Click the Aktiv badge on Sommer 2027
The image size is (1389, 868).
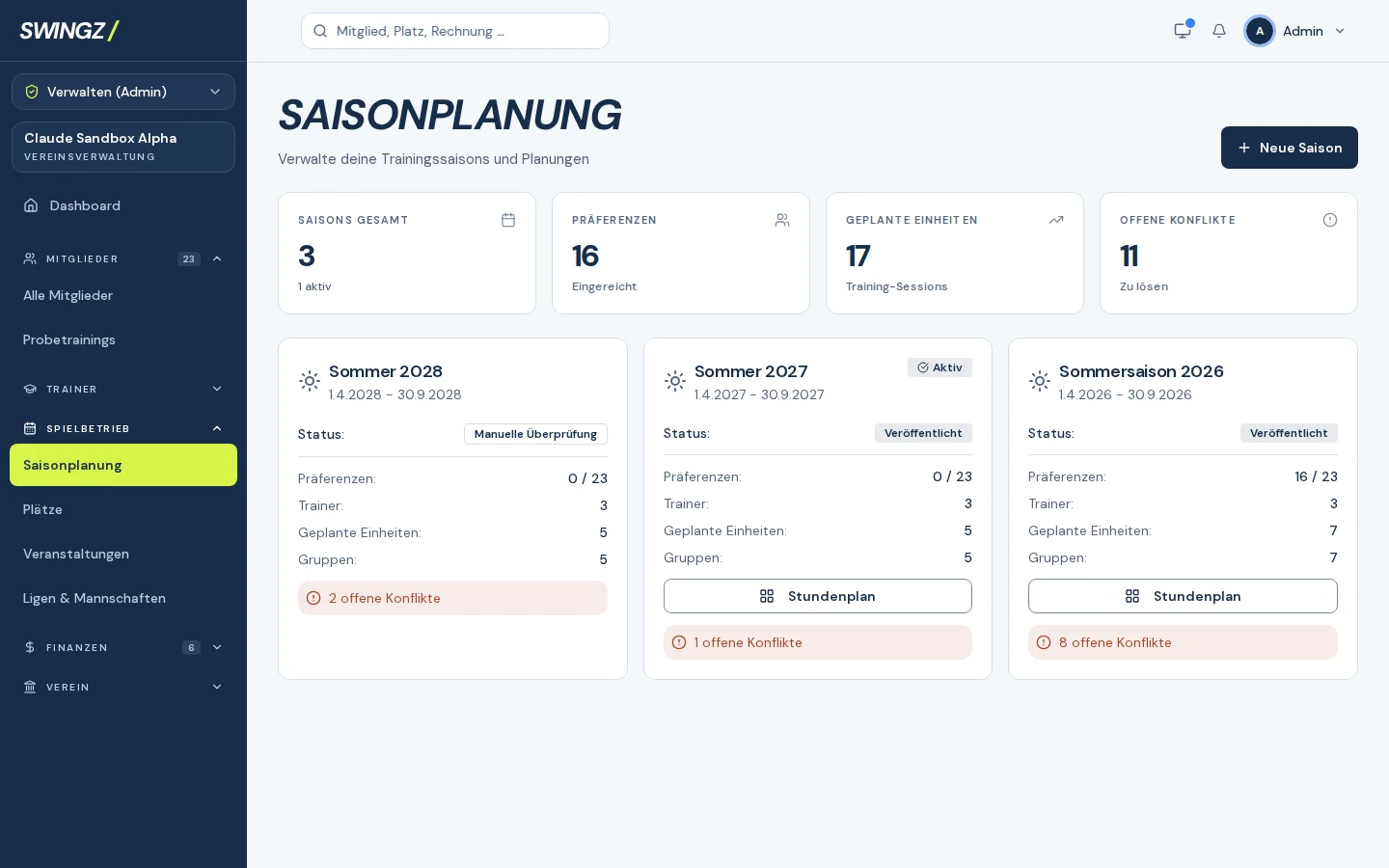click(940, 367)
